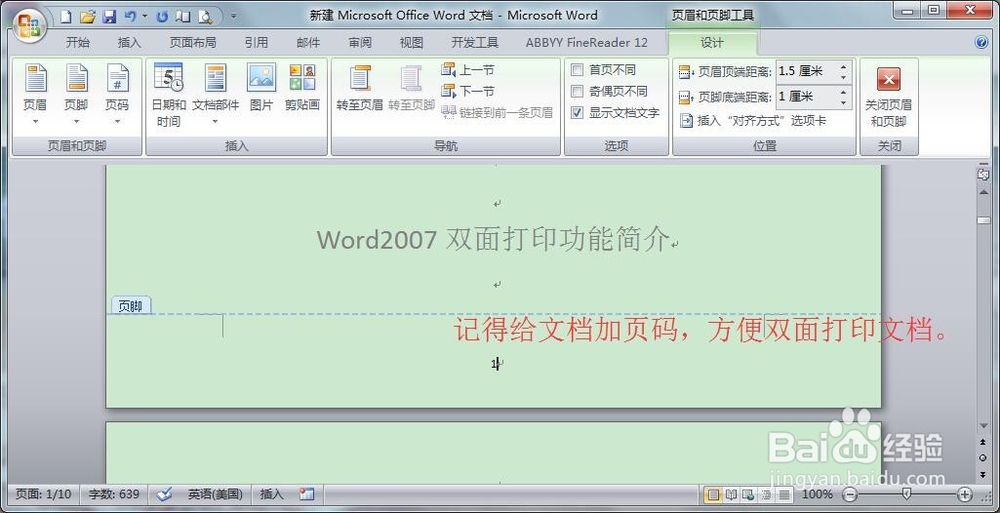Switch to the 引用 tab
The image size is (1000, 513).
pyautogui.click(x=256, y=43)
